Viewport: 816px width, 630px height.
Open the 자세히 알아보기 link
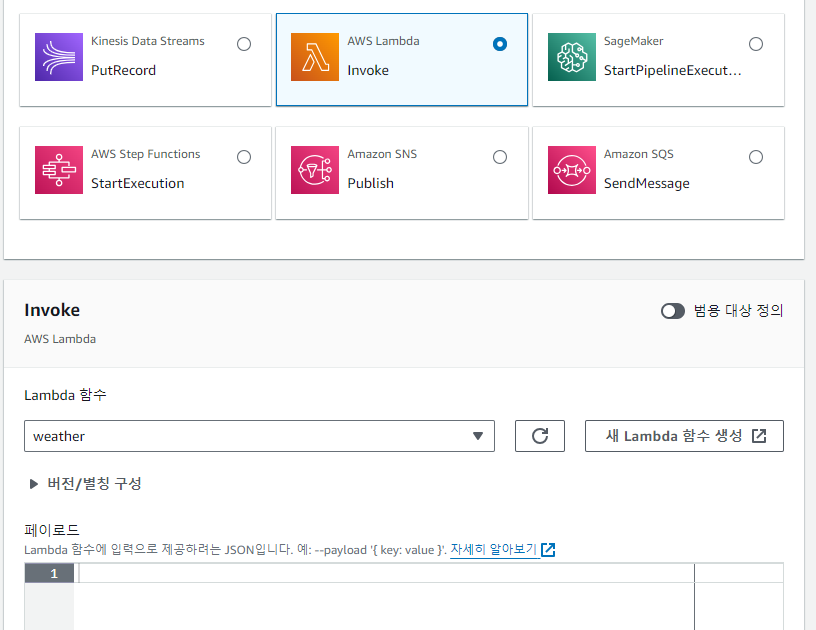[x=493, y=549]
